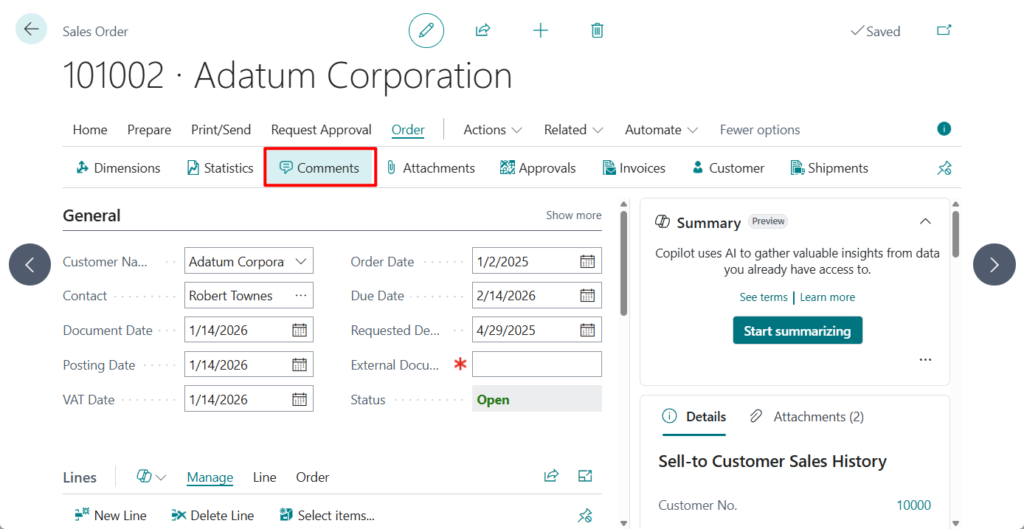Click Start summarizing button
1024x529 pixels.
(x=797, y=331)
